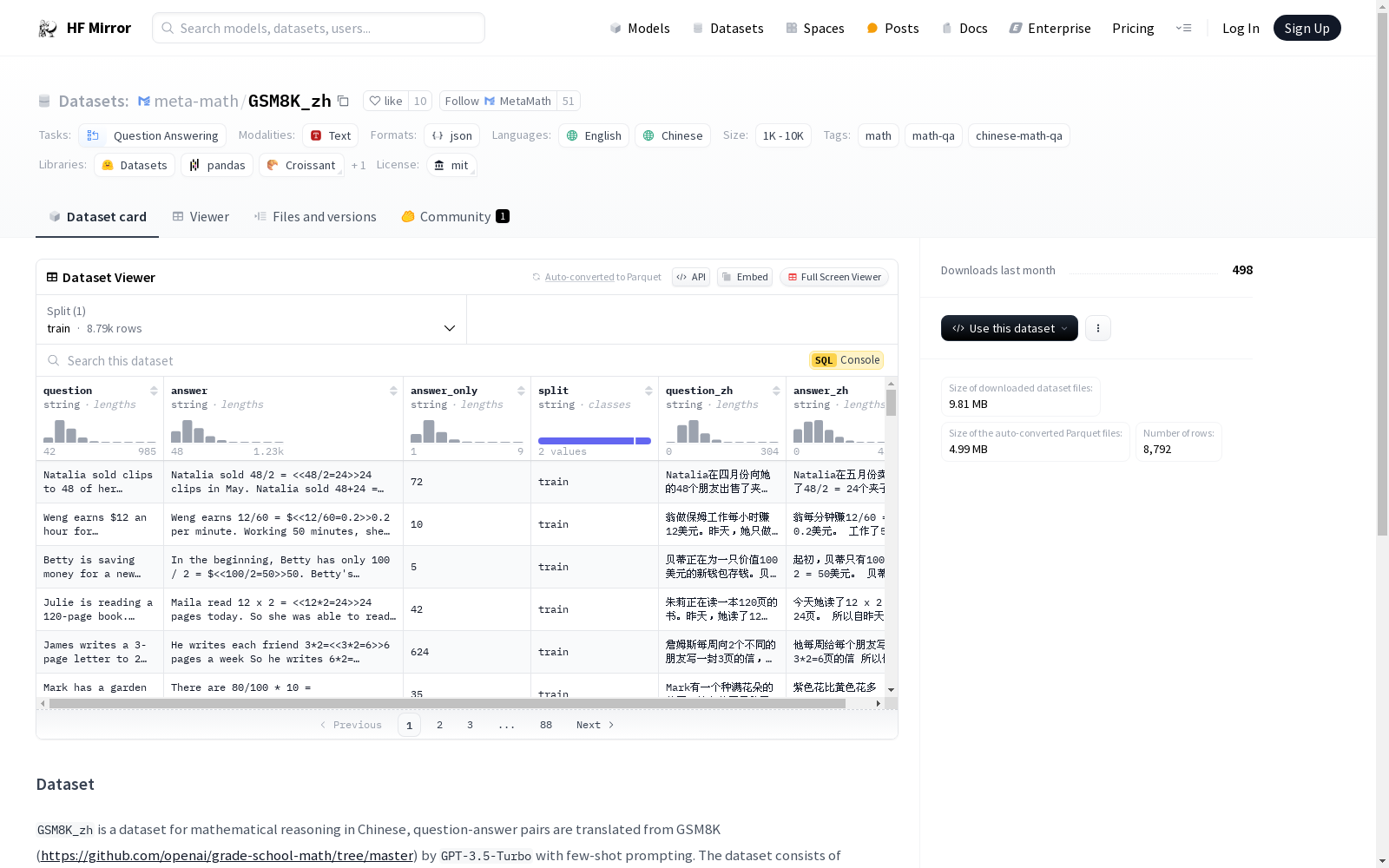
Task: Open the GSM8K GitHub link
Action: tap(227, 856)
